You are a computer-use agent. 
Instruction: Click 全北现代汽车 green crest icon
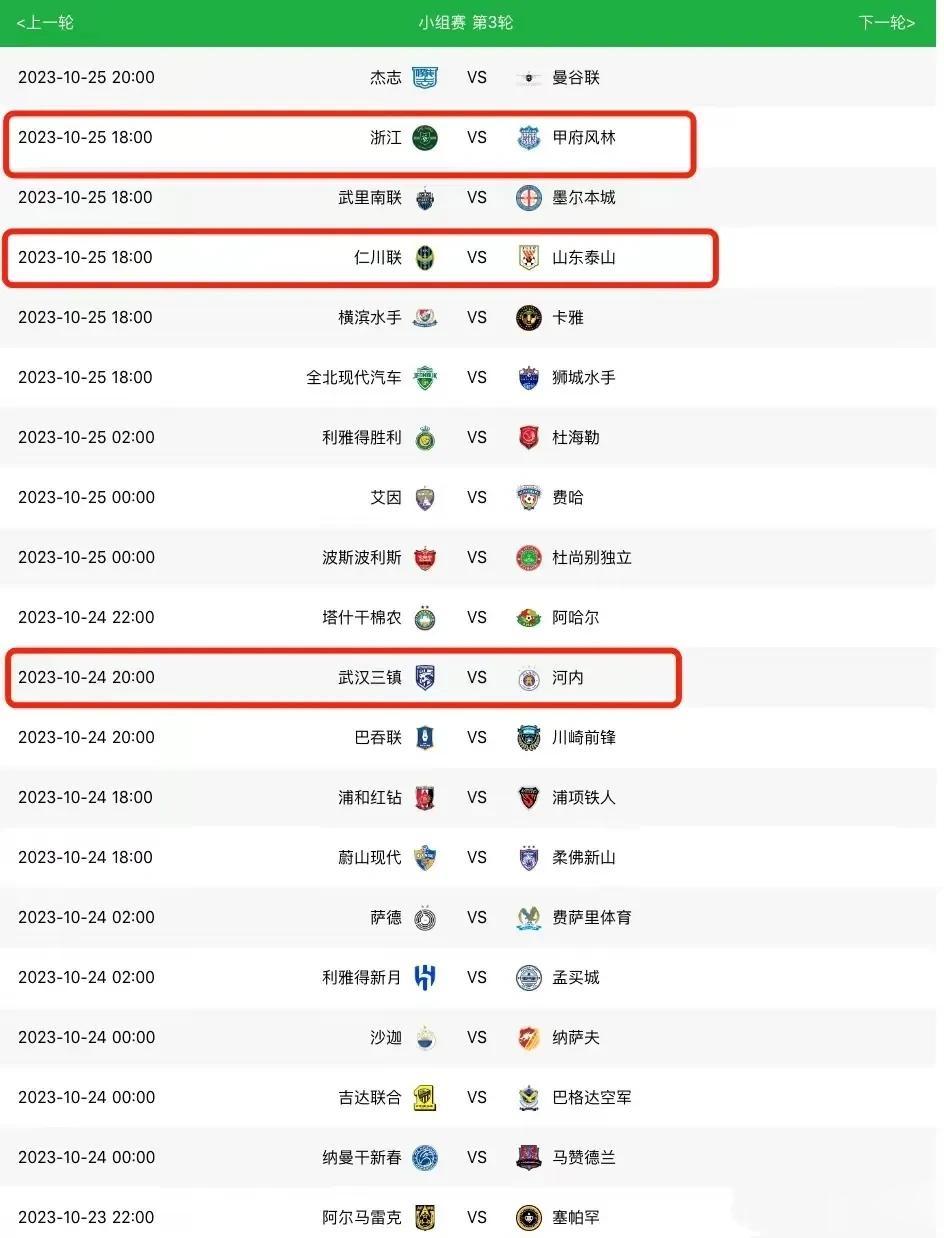pyautogui.click(x=425, y=377)
